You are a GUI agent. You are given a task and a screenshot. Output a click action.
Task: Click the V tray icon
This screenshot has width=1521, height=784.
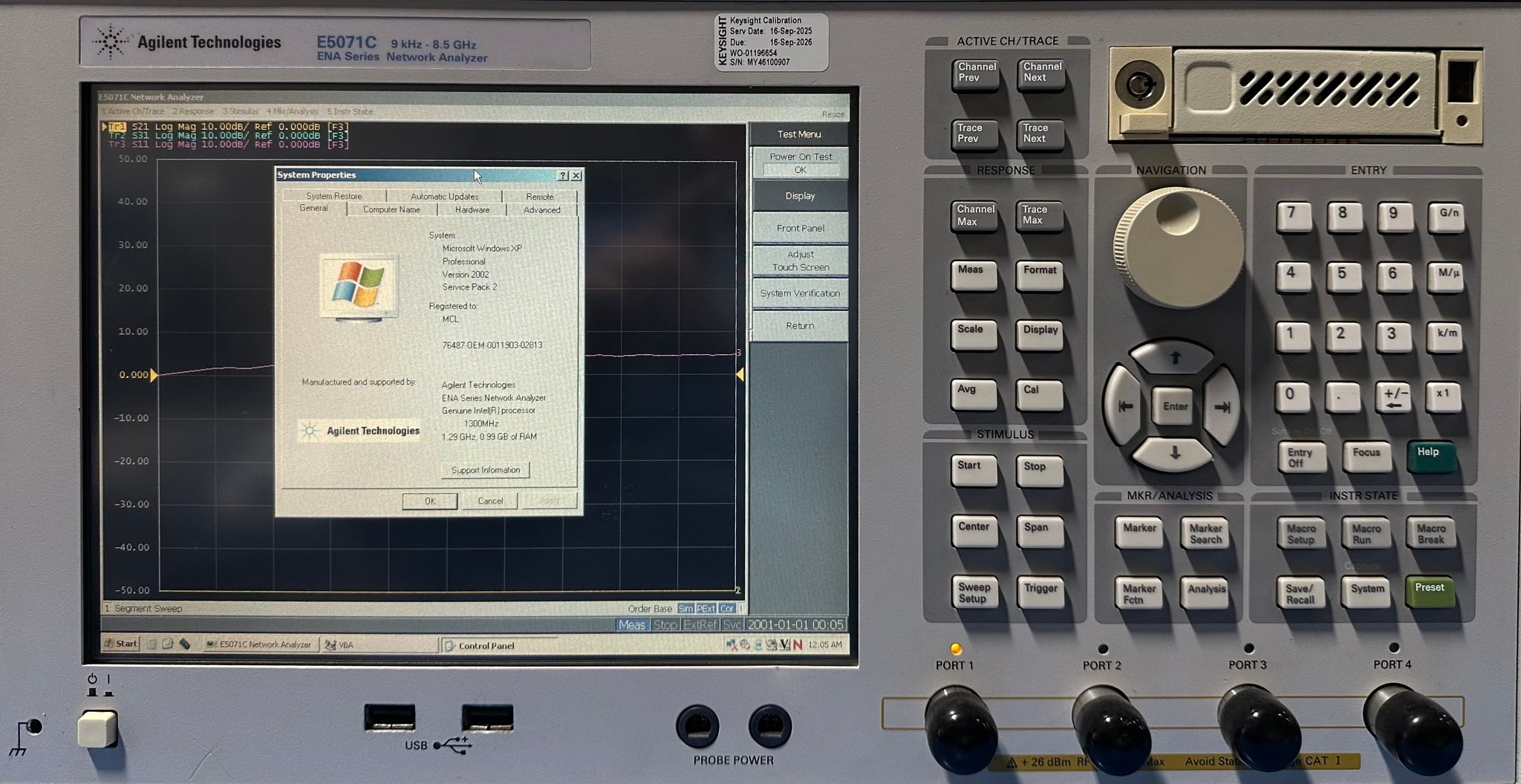pyautogui.click(x=784, y=644)
